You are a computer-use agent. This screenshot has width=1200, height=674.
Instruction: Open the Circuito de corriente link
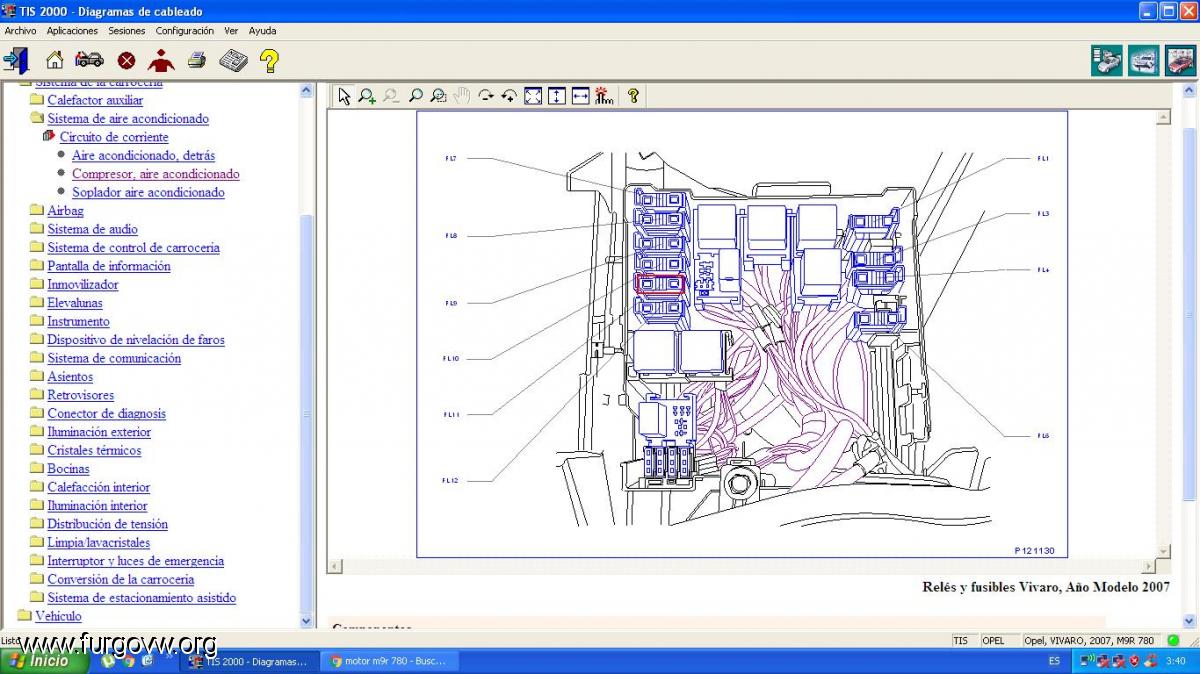[114, 137]
